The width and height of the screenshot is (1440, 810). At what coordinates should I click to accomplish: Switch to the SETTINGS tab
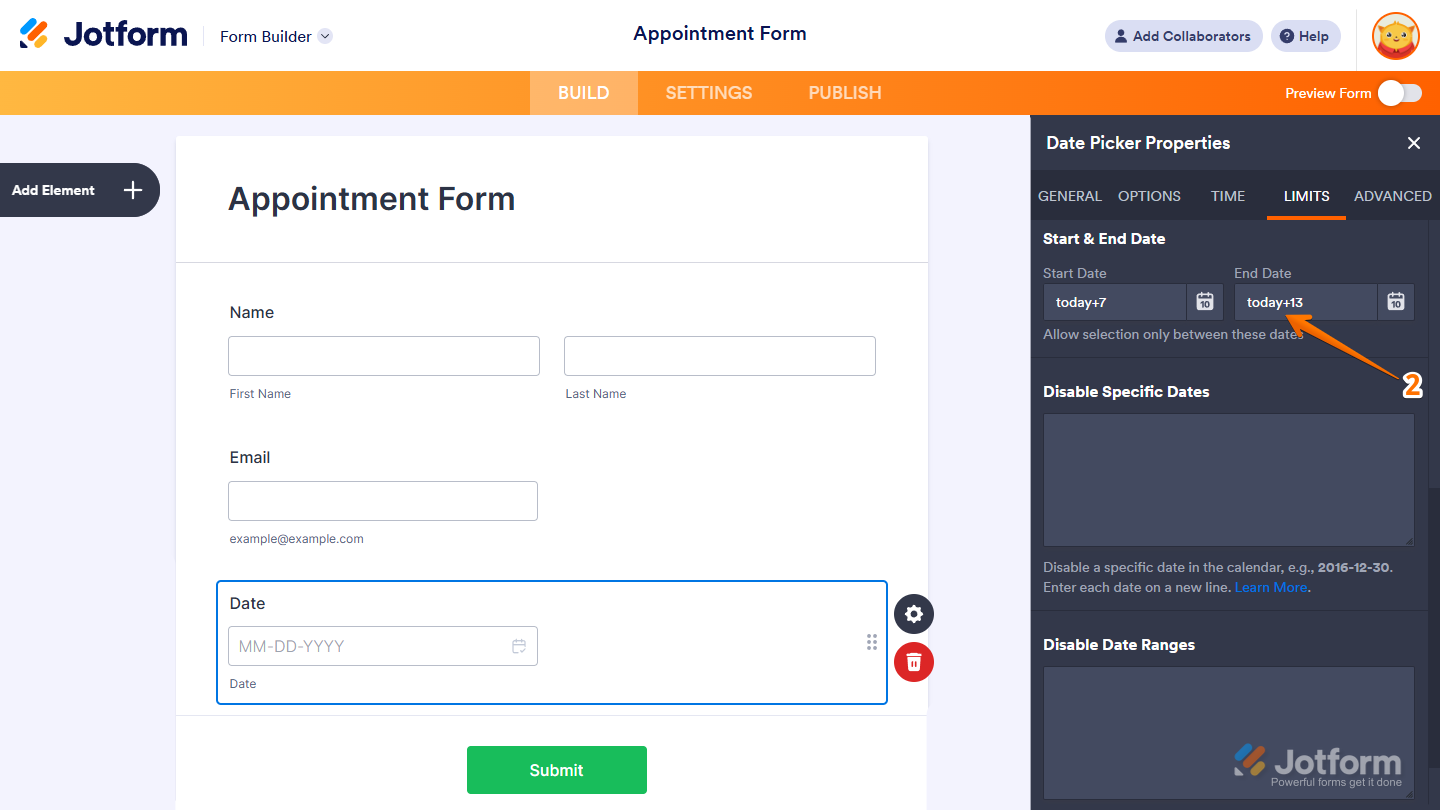pyautogui.click(x=708, y=92)
